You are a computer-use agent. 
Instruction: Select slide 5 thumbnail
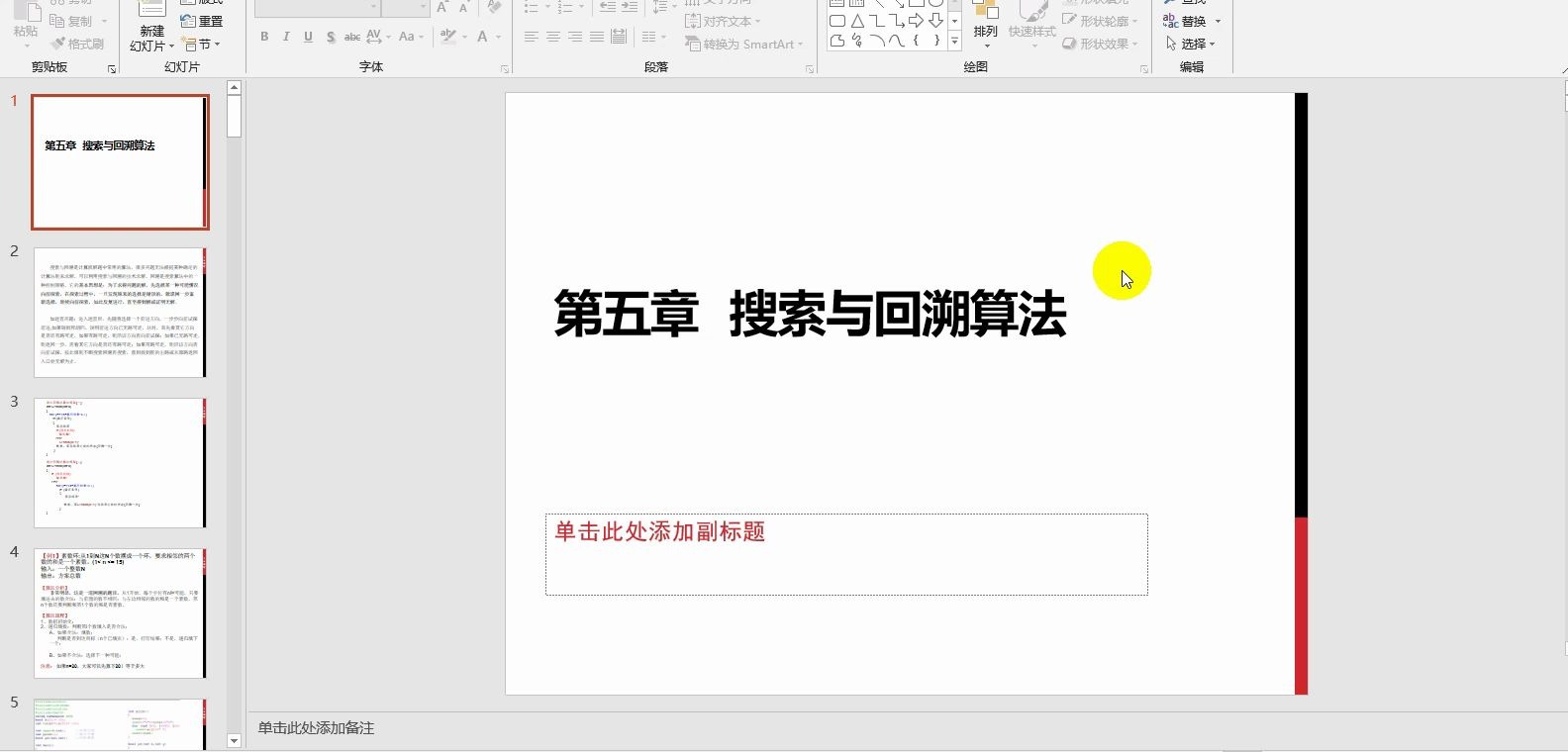(120, 724)
